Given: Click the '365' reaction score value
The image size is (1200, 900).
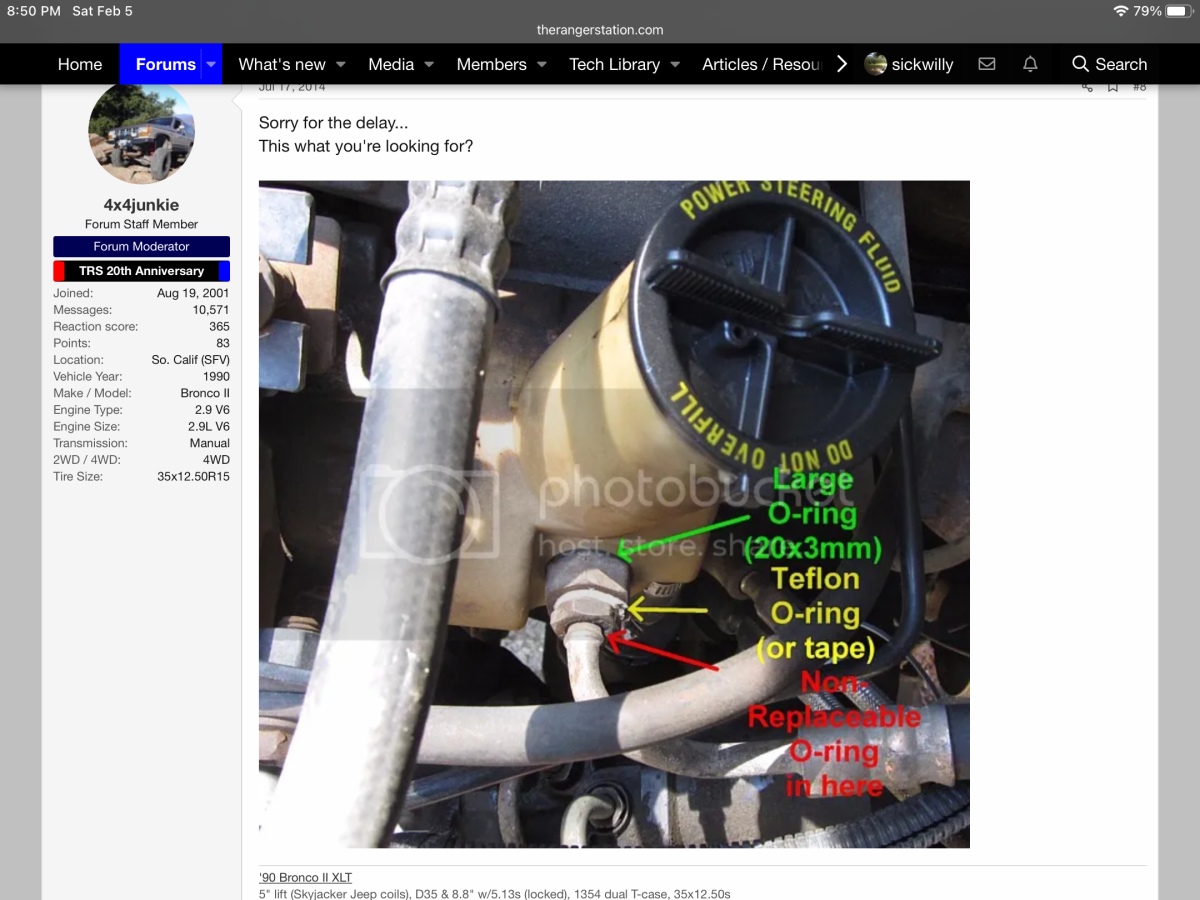Looking at the screenshot, I should (219, 326).
